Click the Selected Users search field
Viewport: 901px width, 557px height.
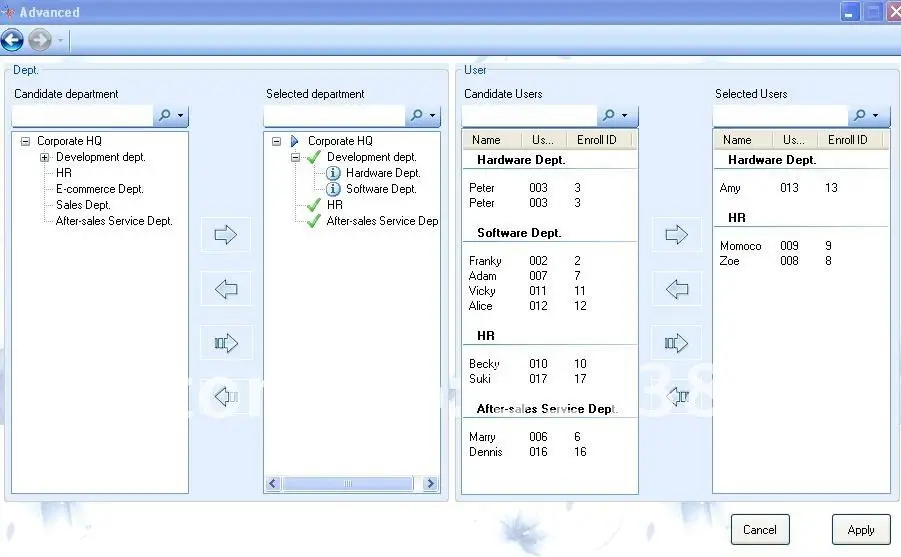(x=780, y=116)
